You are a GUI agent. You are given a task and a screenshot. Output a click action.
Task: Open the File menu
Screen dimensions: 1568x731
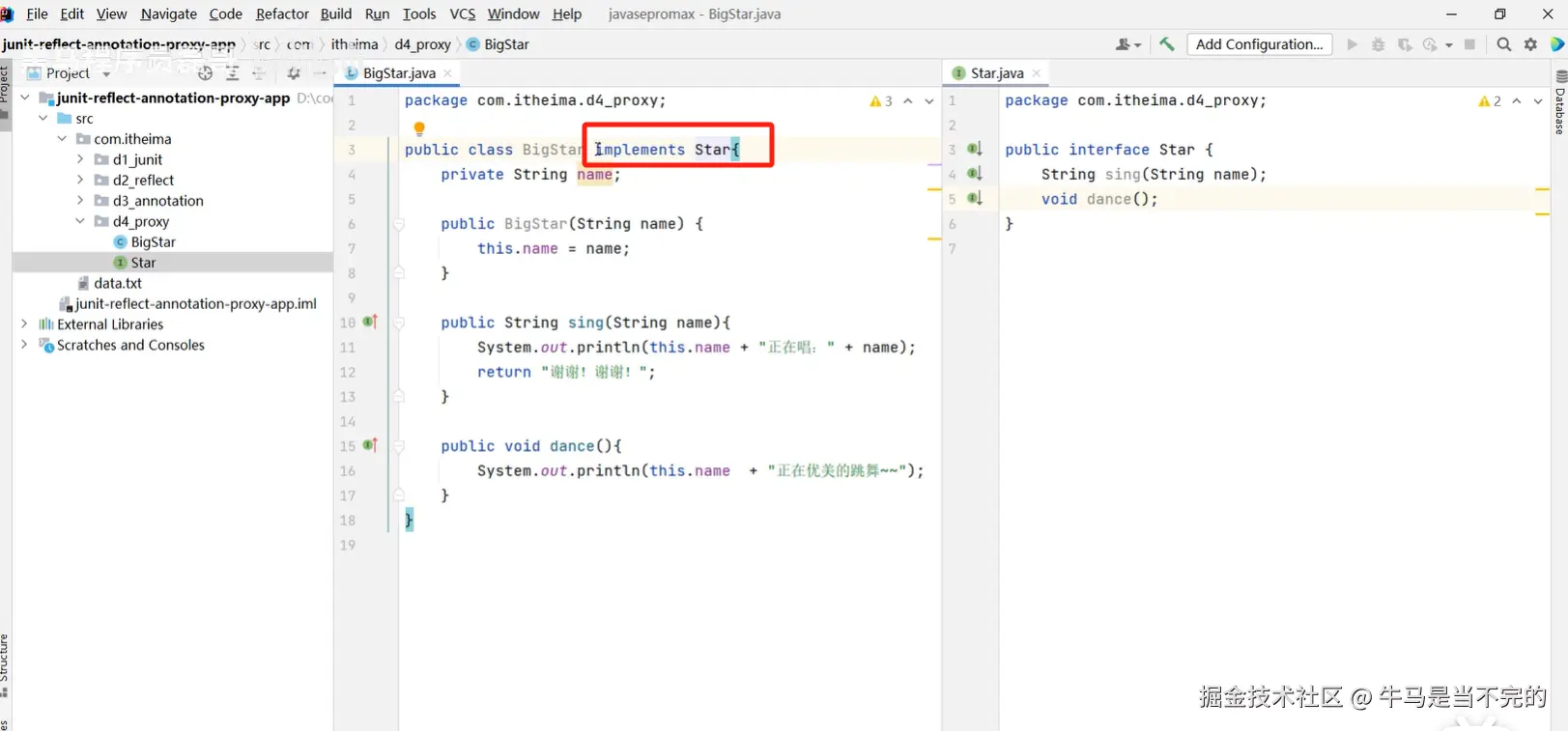pos(37,14)
